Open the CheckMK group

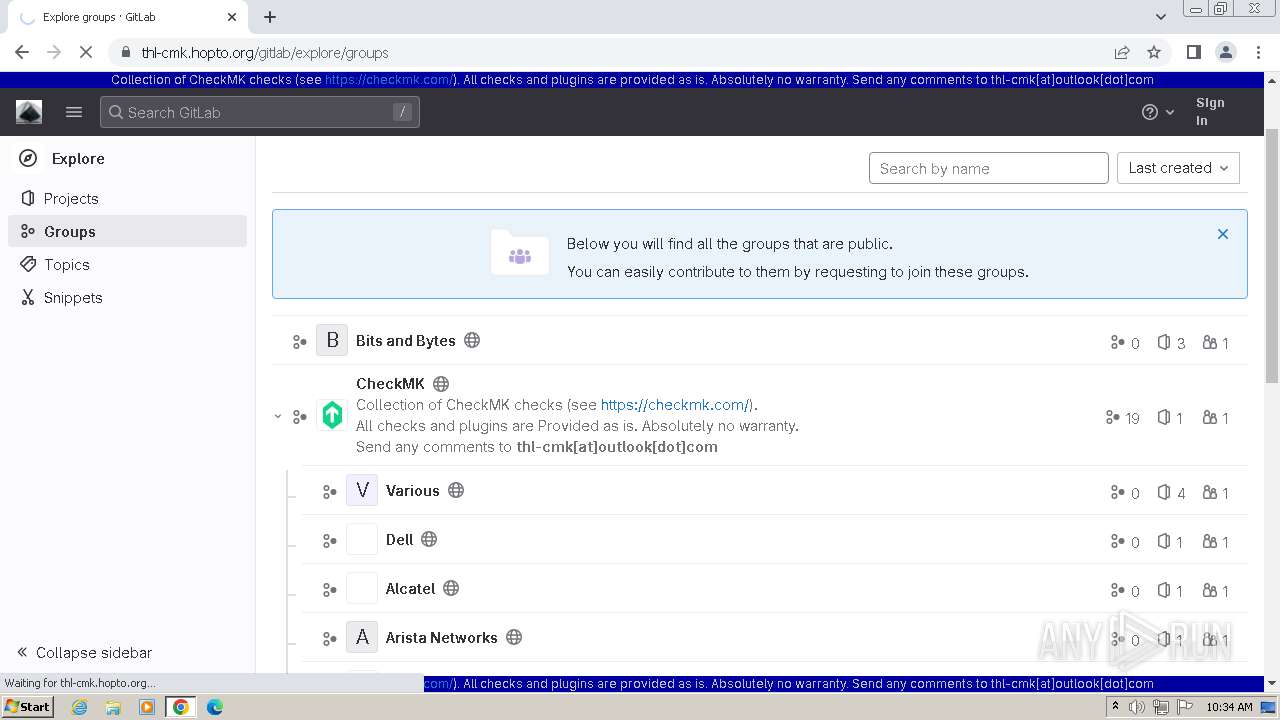click(390, 383)
